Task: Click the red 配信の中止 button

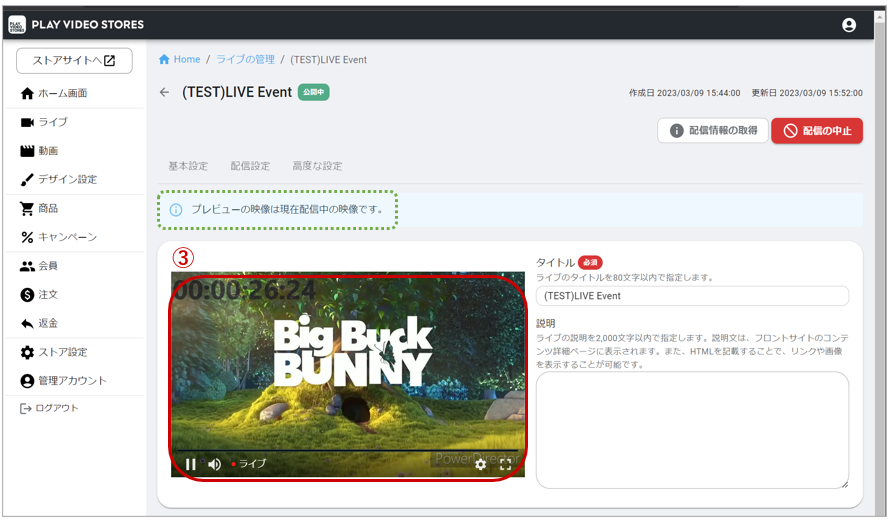Action: point(817,131)
